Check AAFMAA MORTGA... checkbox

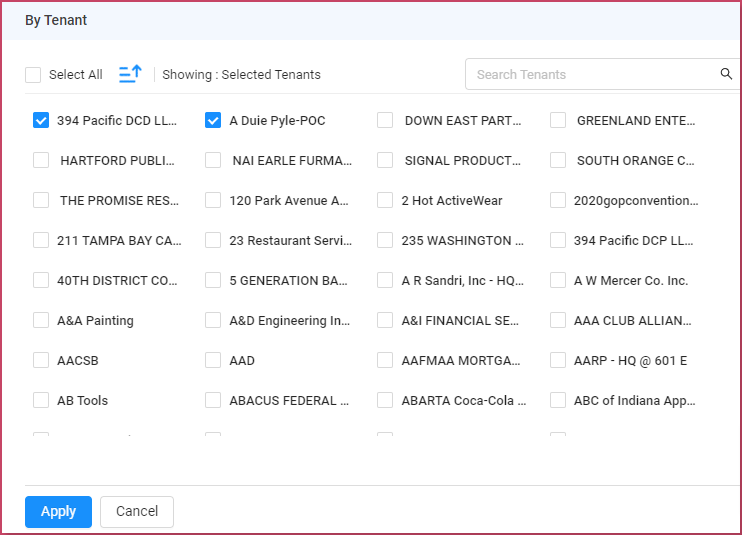[x=385, y=360]
